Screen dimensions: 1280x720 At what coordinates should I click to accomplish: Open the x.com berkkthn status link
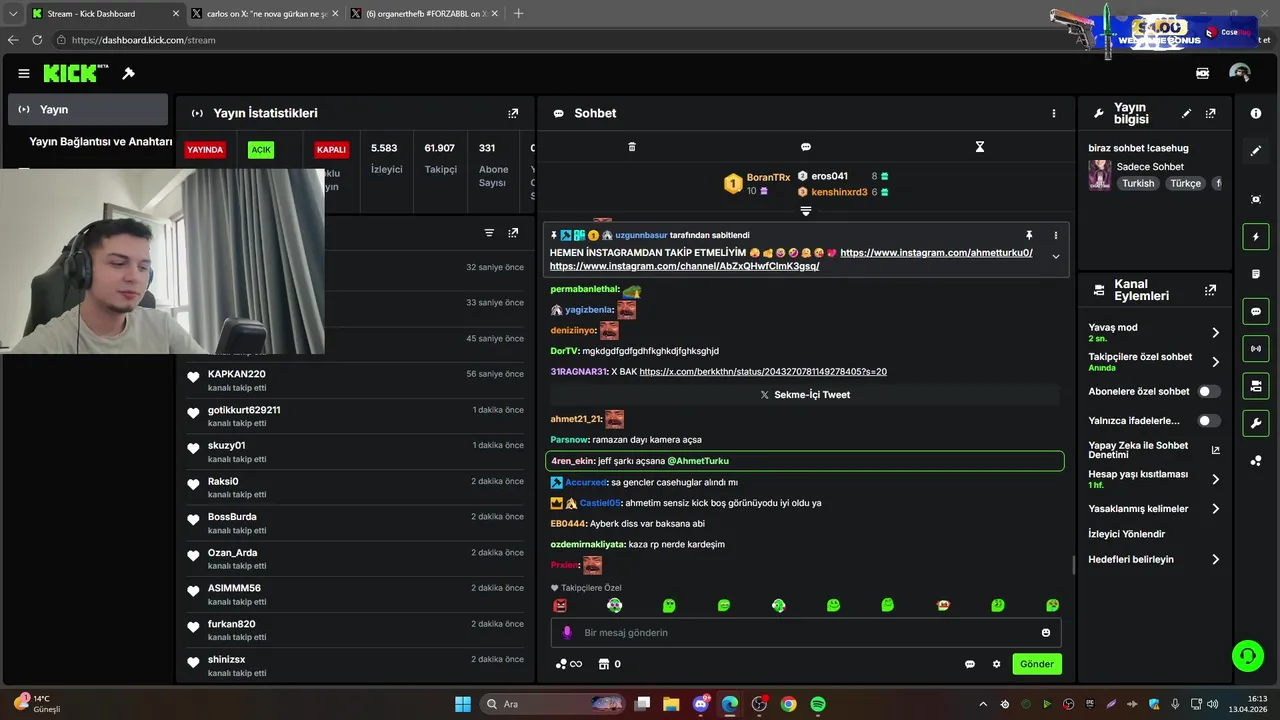pos(763,372)
